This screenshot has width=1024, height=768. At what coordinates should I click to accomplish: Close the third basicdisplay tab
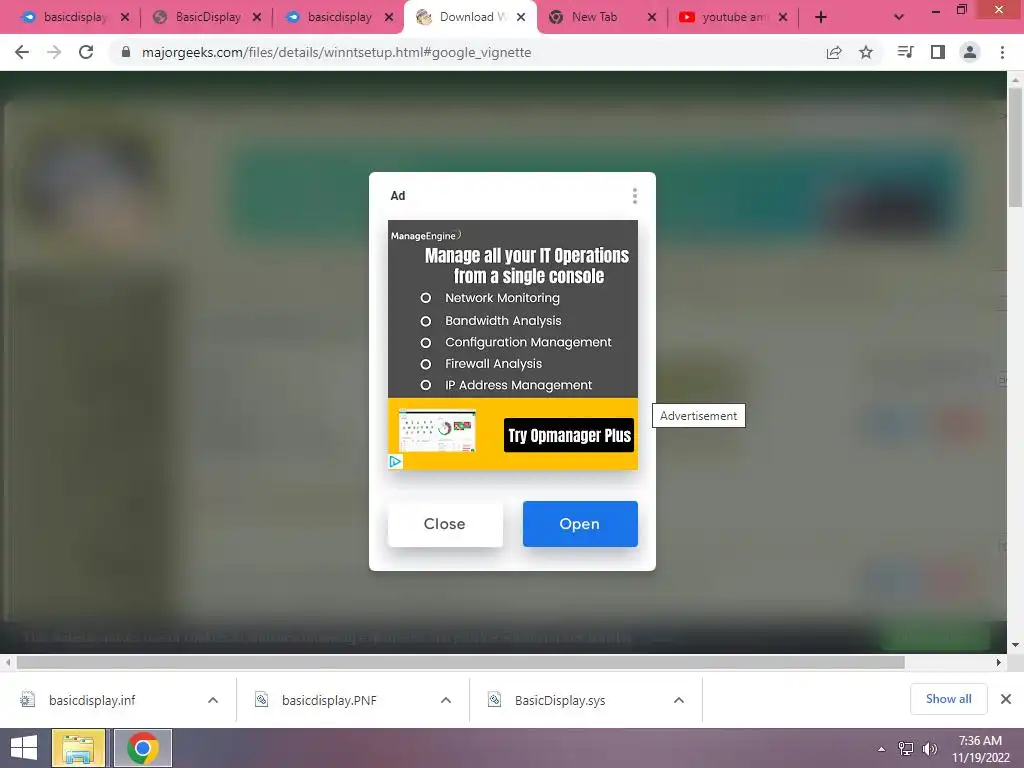pyautogui.click(x=389, y=18)
